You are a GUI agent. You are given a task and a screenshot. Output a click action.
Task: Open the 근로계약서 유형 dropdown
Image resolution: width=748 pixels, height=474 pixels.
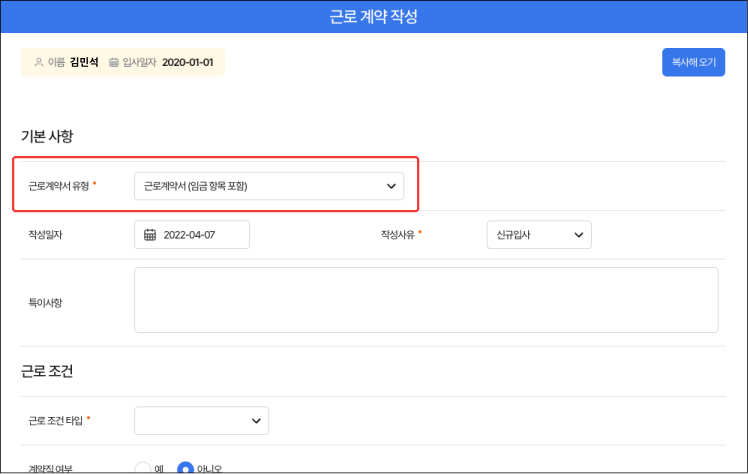point(269,186)
